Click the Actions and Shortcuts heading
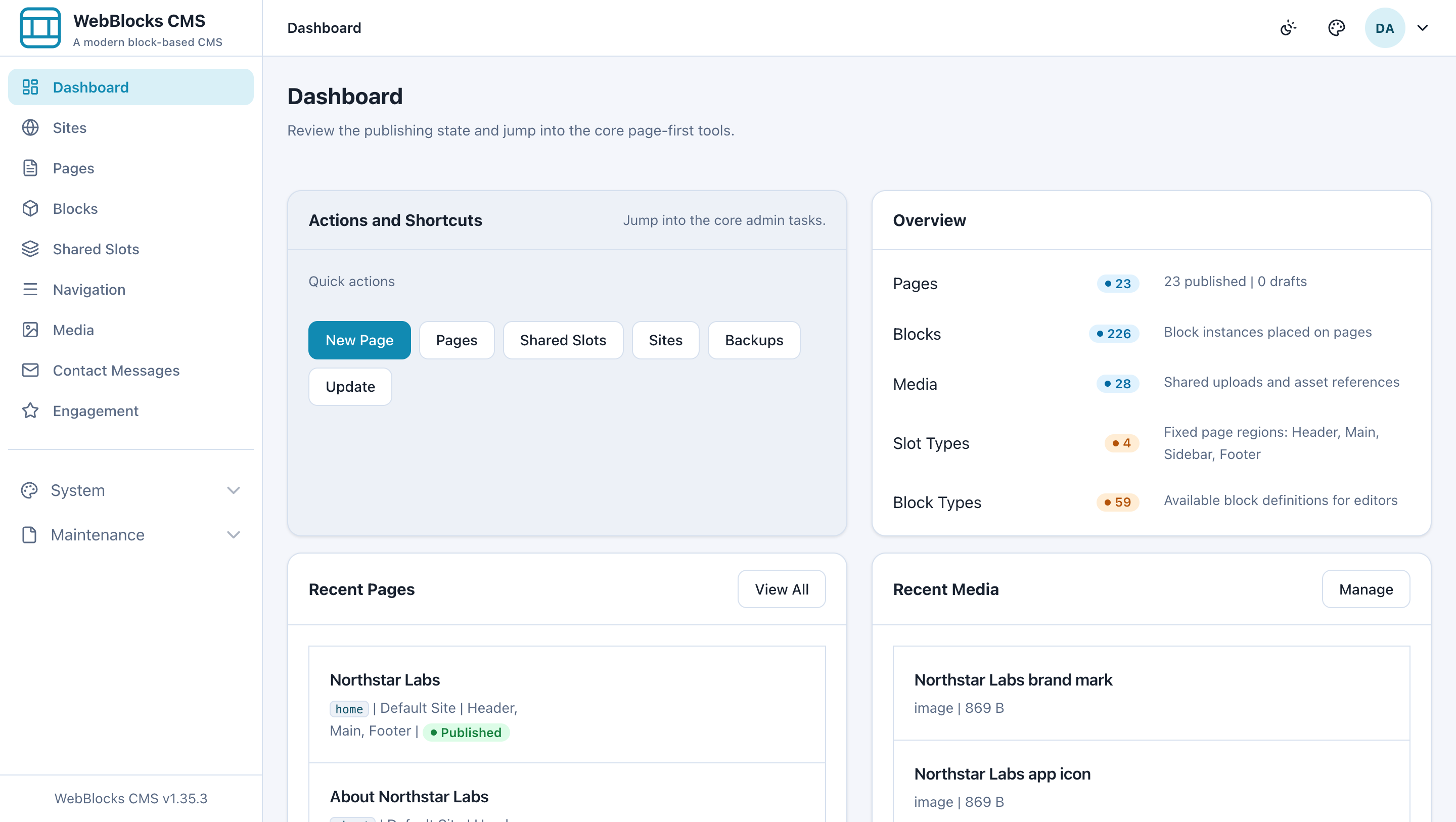The width and height of the screenshot is (1456, 822). pyautogui.click(x=395, y=220)
